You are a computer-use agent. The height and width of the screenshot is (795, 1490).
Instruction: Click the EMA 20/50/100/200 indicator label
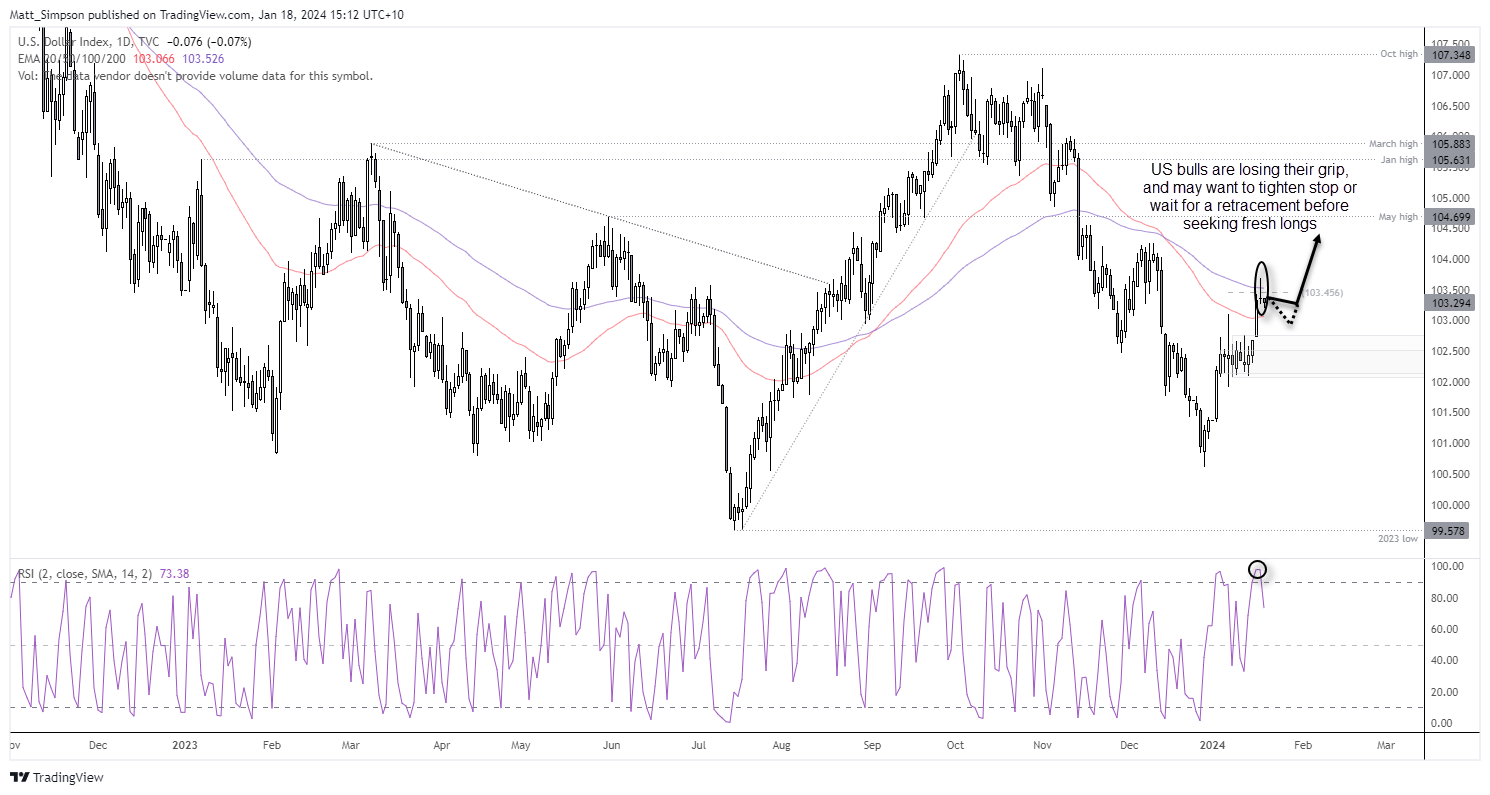72,58
